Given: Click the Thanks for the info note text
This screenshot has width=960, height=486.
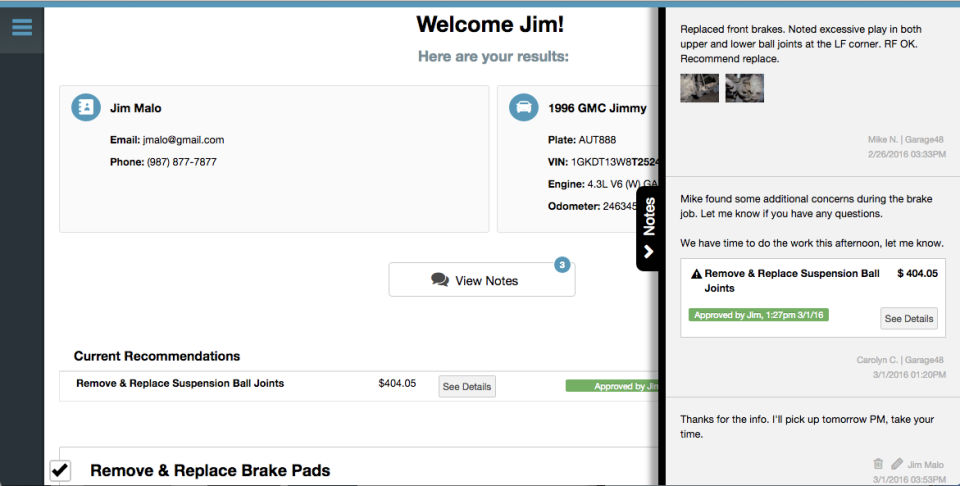Looking at the screenshot, I should (x=807, y=427).
